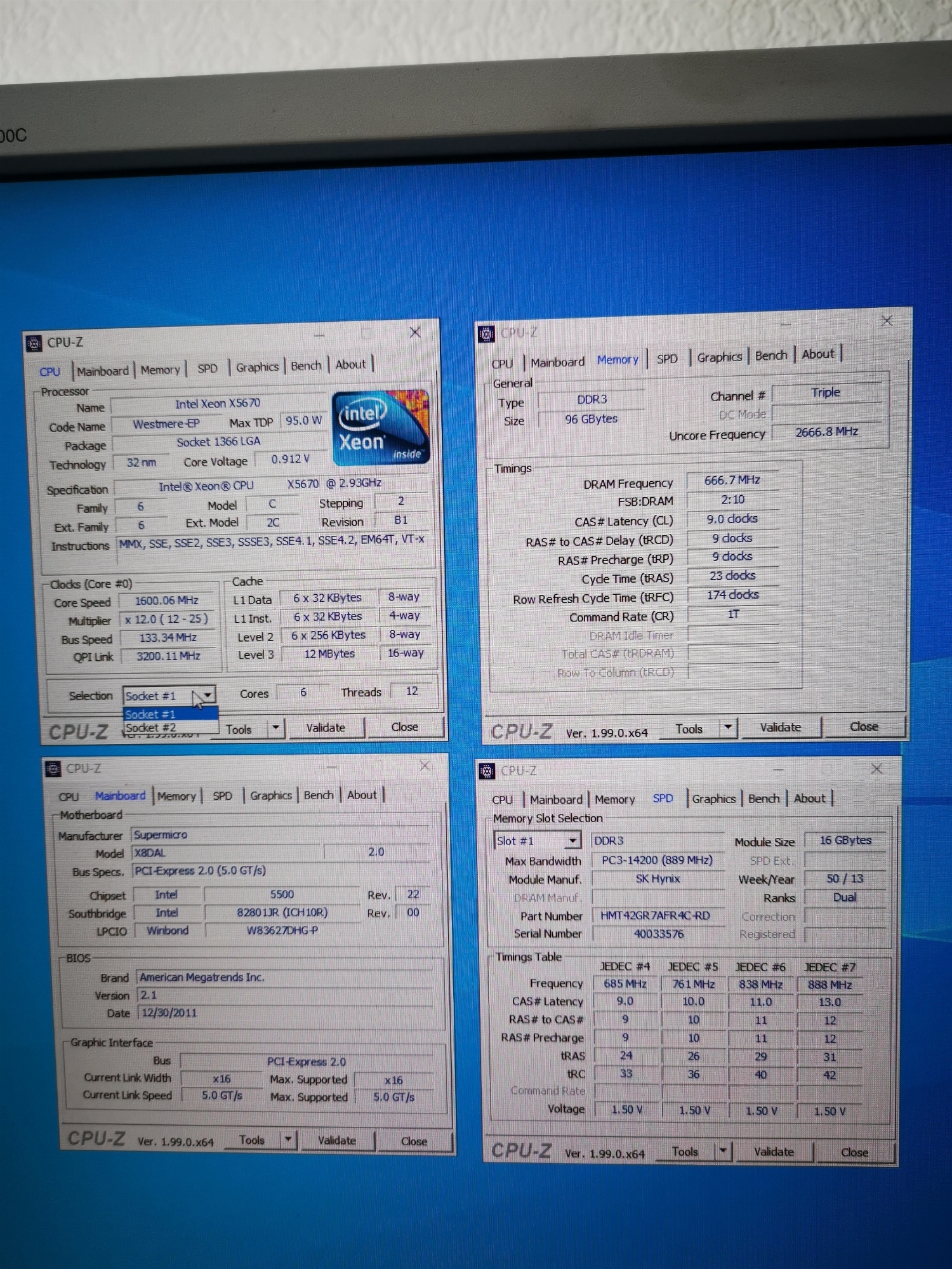Expand Tools dropdown arrow in the SPD window
952x1269 pixels.
[x=722, y=1151]
